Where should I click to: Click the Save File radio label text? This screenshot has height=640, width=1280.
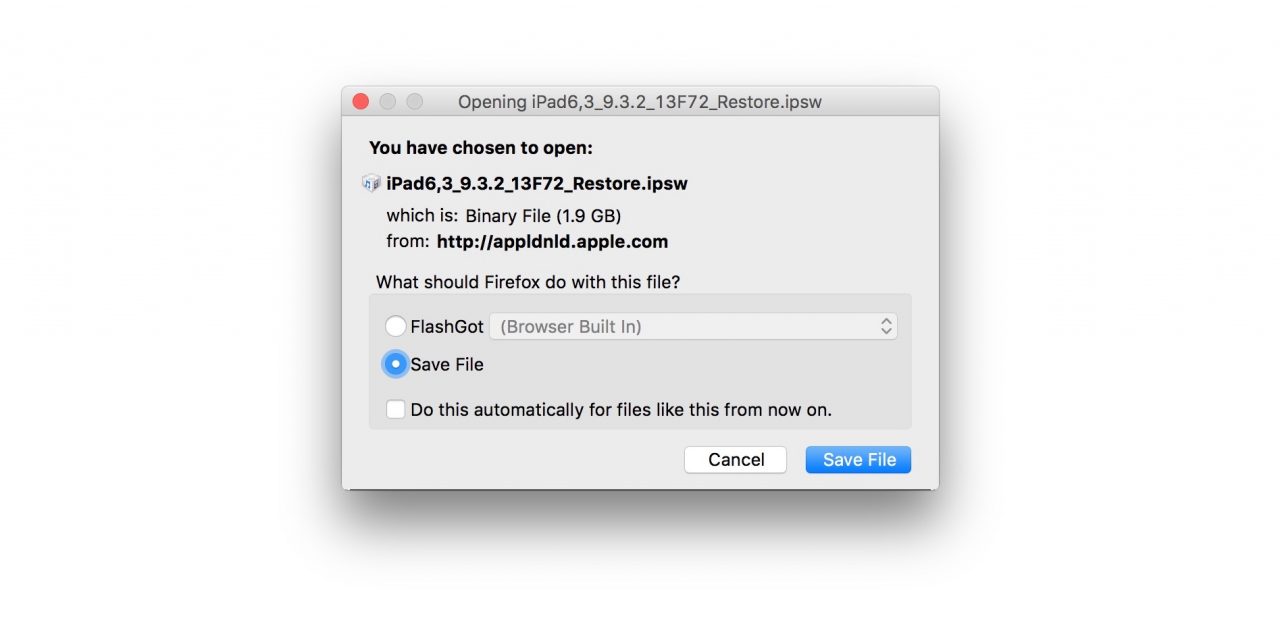[447, 364]
